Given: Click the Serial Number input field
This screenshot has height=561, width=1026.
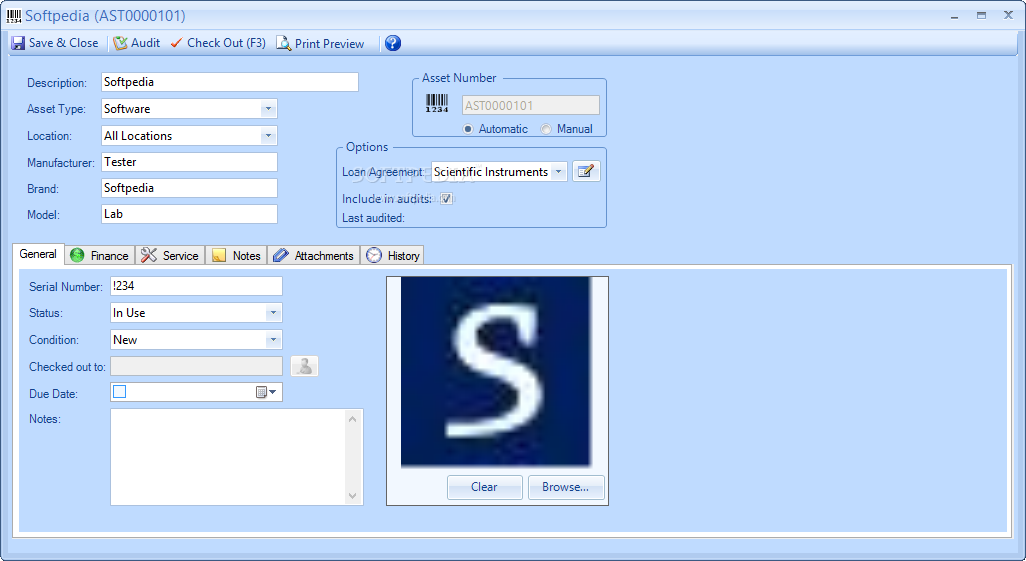Looking at the screenshot, I should click(196, 286).
